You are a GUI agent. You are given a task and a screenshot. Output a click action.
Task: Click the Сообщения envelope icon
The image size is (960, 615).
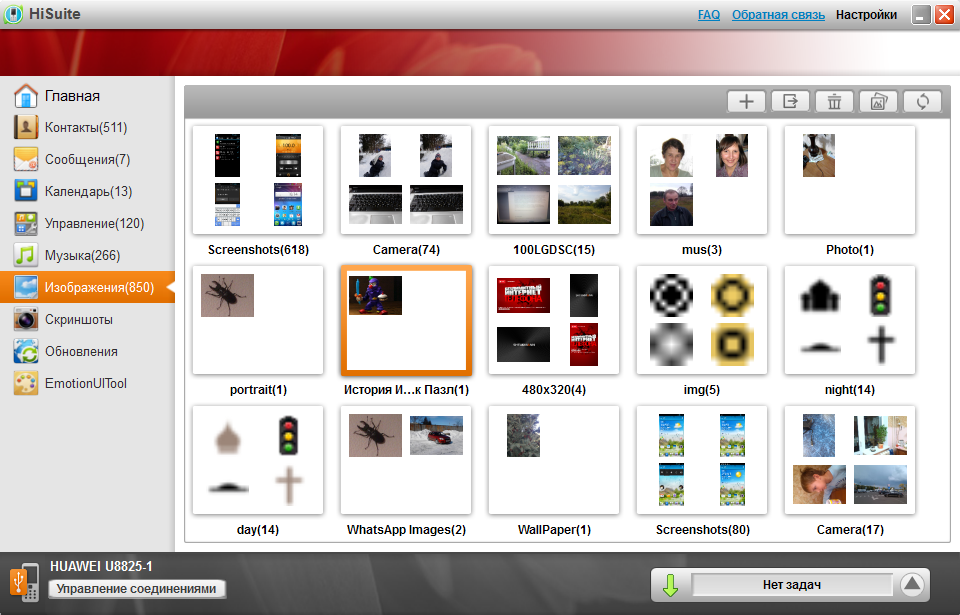[x=26, y=159]
